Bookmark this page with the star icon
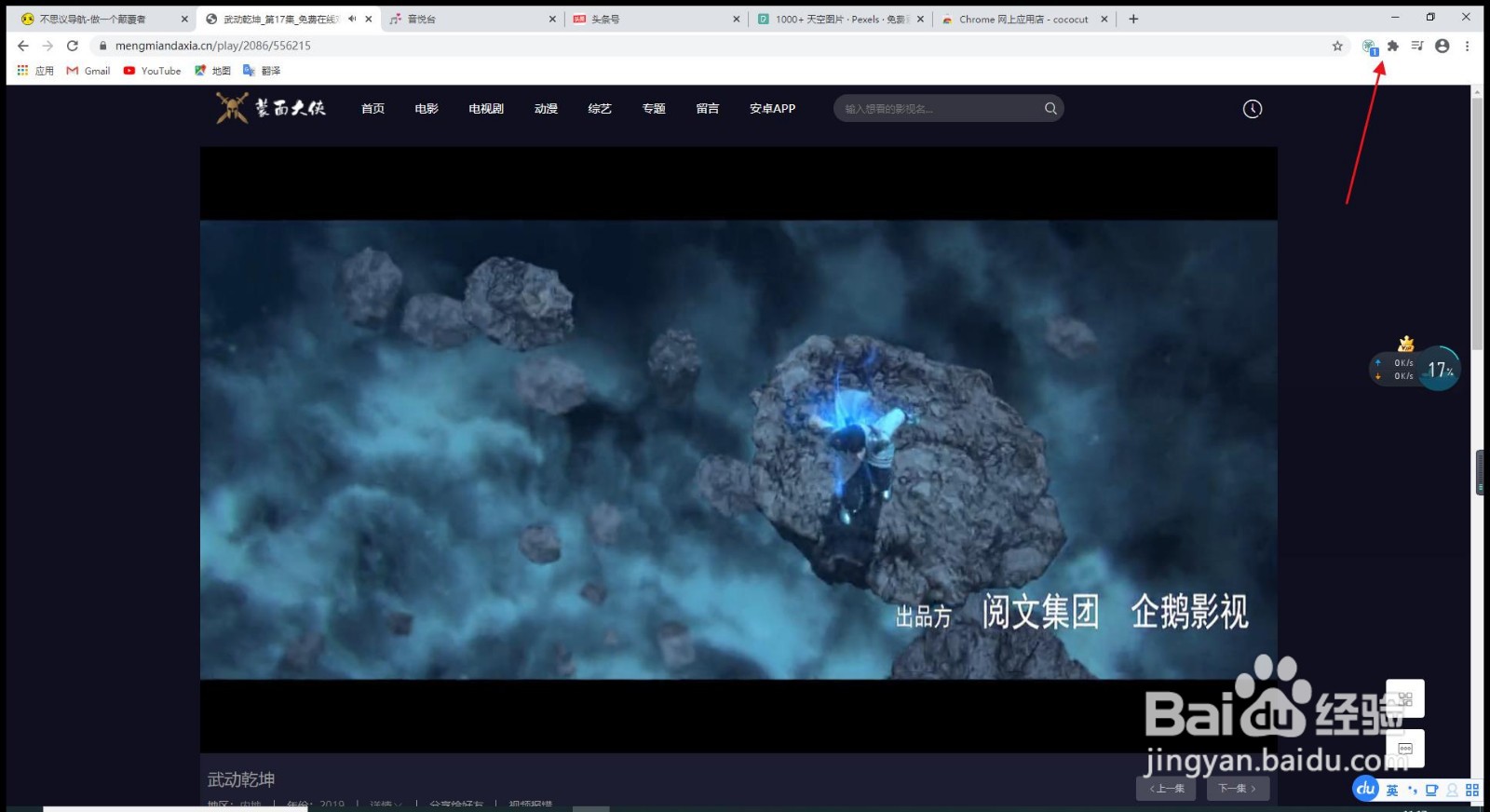The width and height of the screenshot is (1490, 812). tap(1337, 46)
